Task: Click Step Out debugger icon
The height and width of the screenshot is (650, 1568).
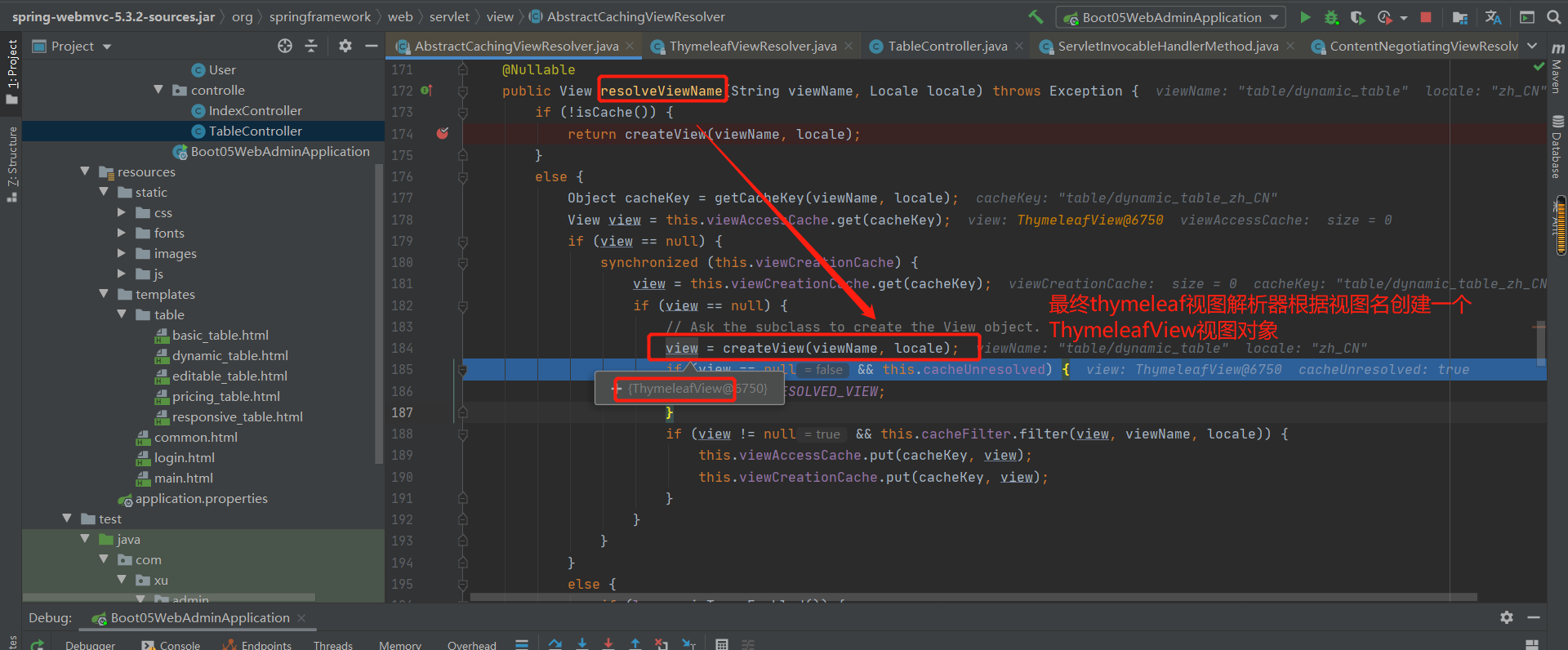Action: (635, 644)
